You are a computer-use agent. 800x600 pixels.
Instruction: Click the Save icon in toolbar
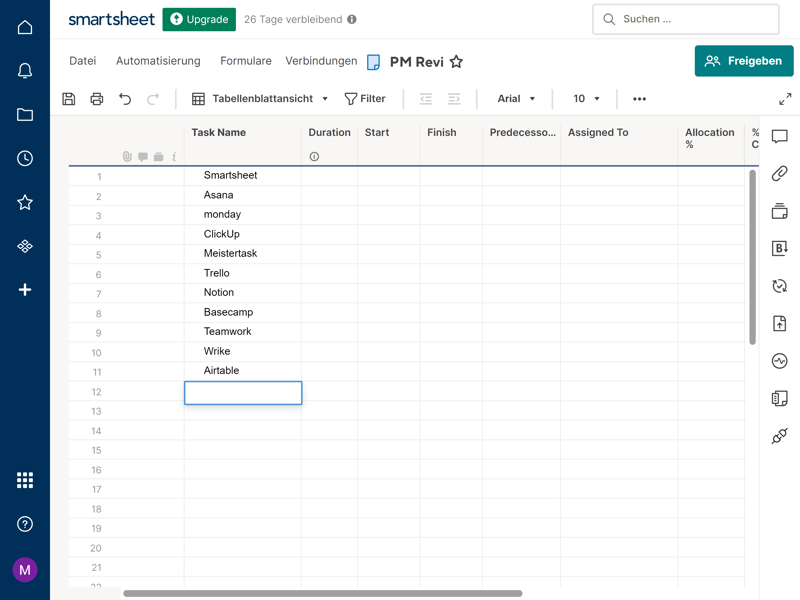coord(69,99)
